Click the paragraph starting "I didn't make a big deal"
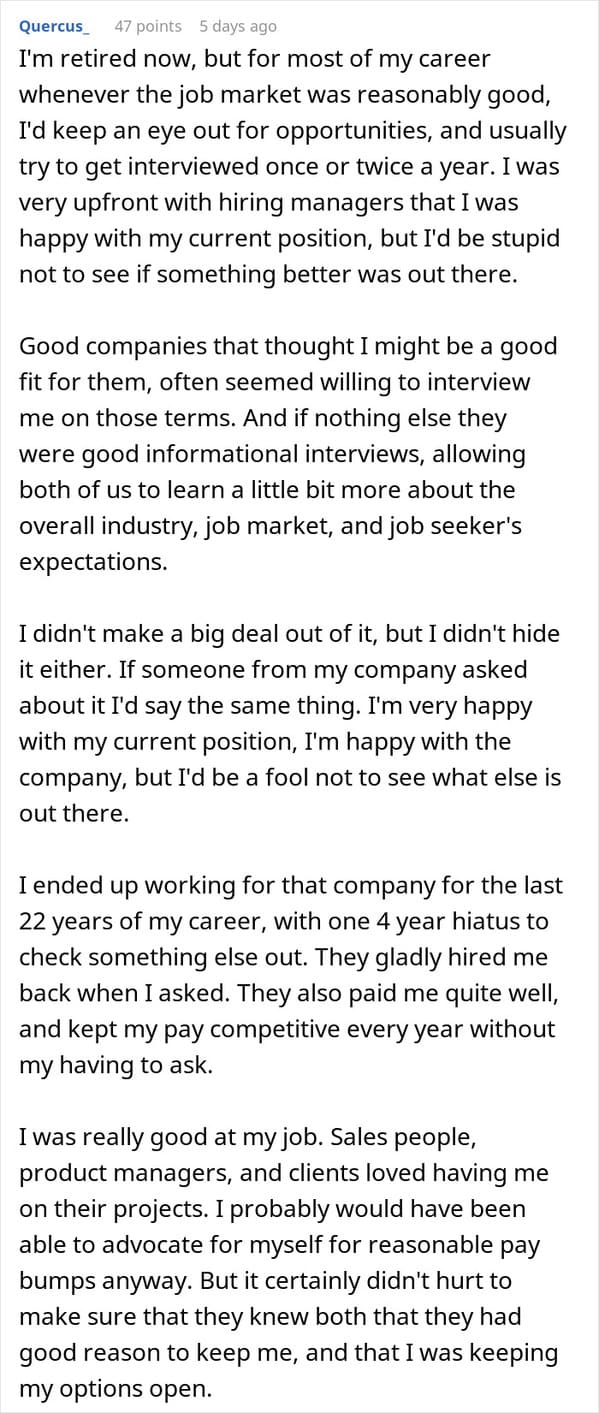599x1413 pixels. point(291,723)
